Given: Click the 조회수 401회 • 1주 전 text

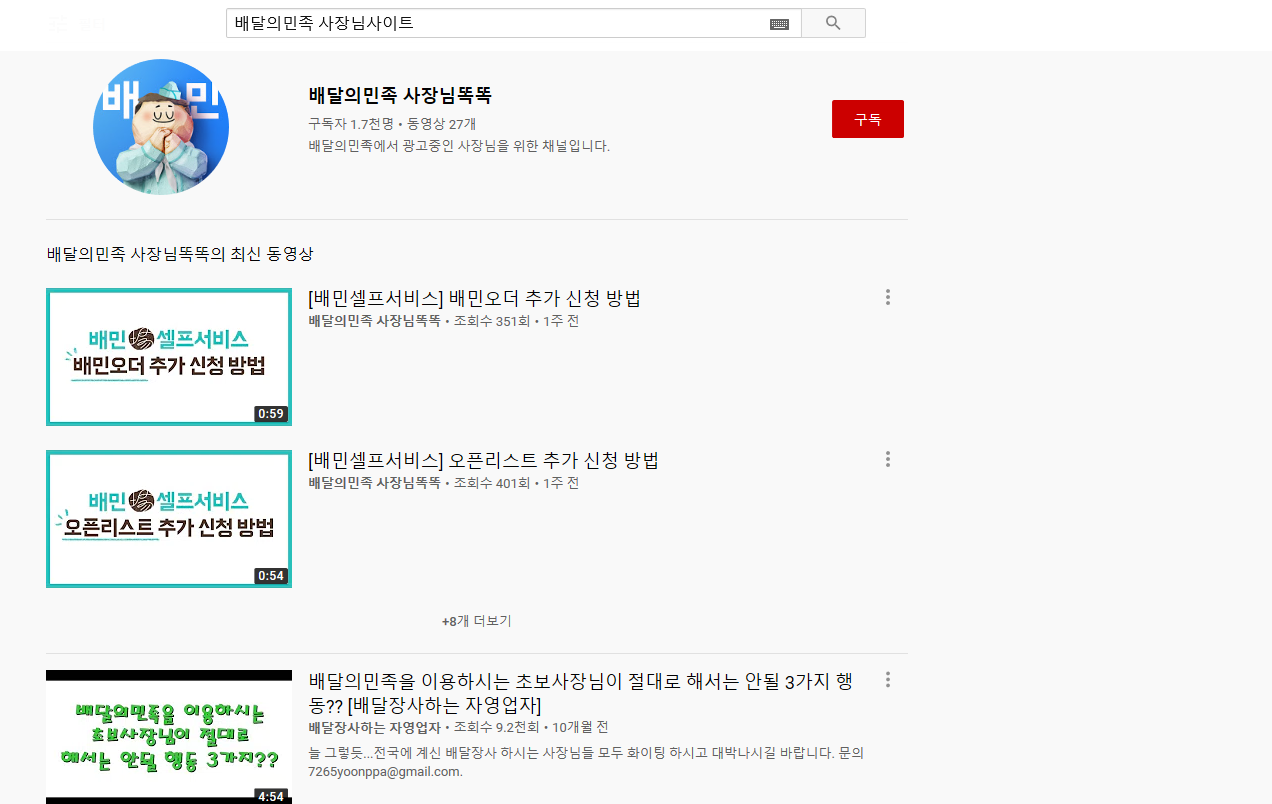Looking at the screenshot, I should pos(516,483).
